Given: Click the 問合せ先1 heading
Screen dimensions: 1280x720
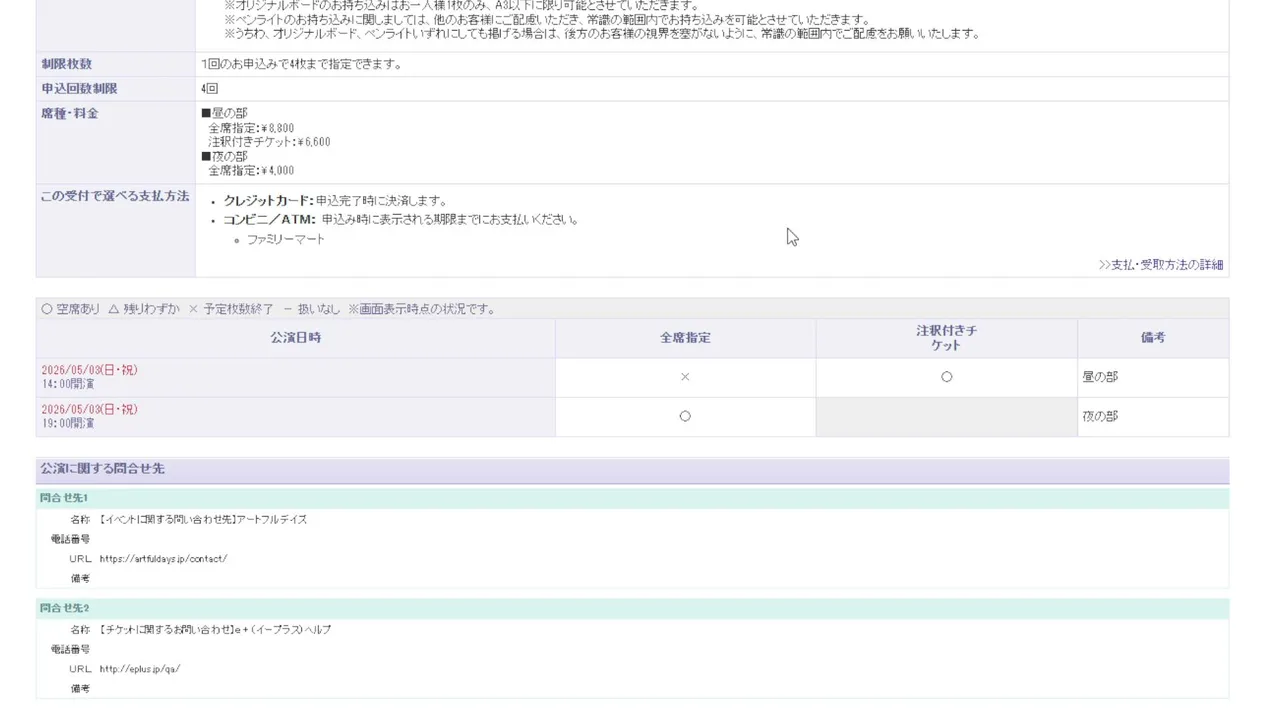Looking at the screenshot, I should 64,498.
